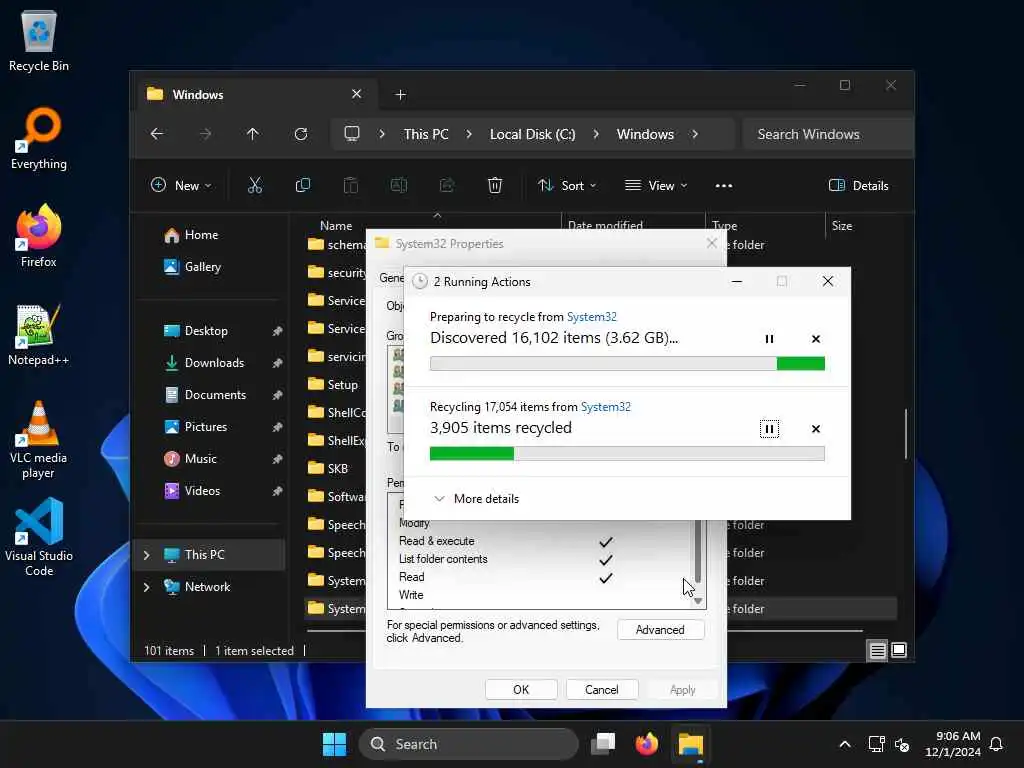This screenshot has width=1024, height=768.
Task: Click the chevron after This PC in the address bar
Action: [469, 134]
